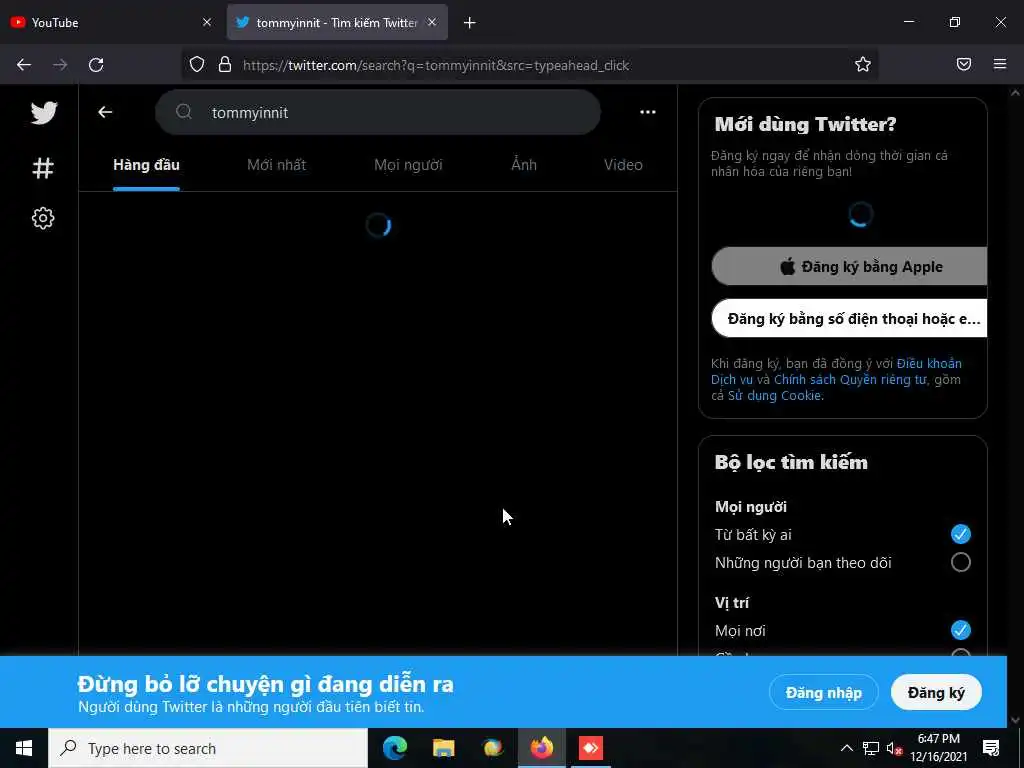Open the Chính sách Quyền riêng tư link

850,379
